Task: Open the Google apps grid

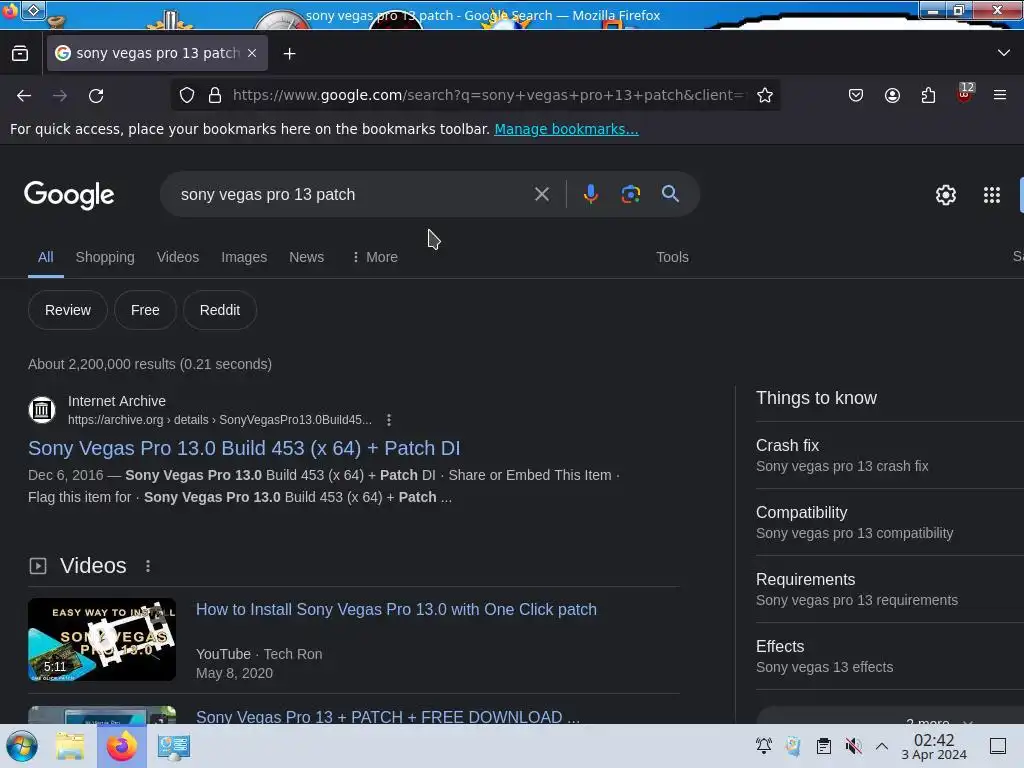Action: pos(991,195)
